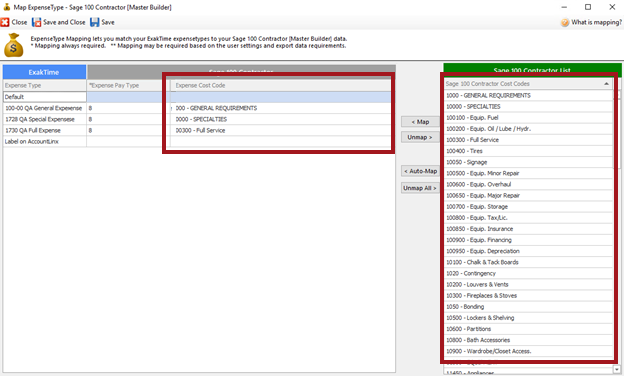Click pay type cell for QA General Expense
This screenshot has height=376, width=624.
coord(125,108)
